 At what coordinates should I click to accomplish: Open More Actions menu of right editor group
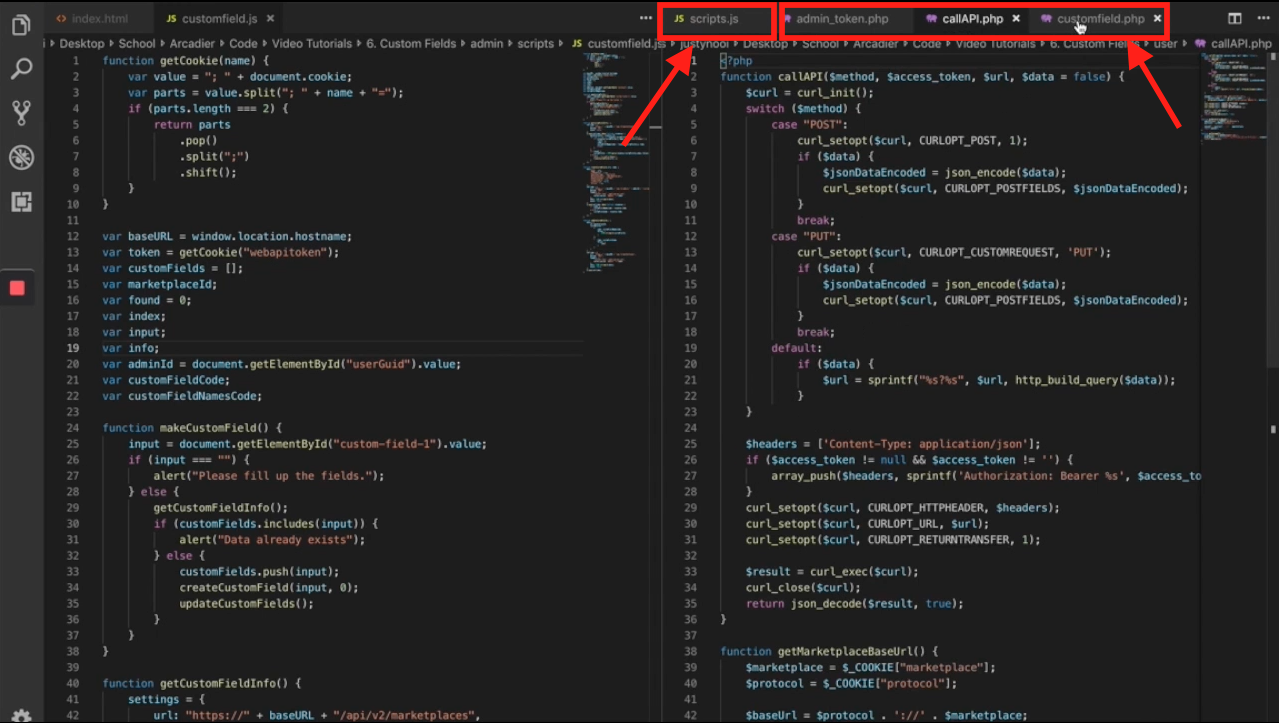click(x=1262, y=18)
